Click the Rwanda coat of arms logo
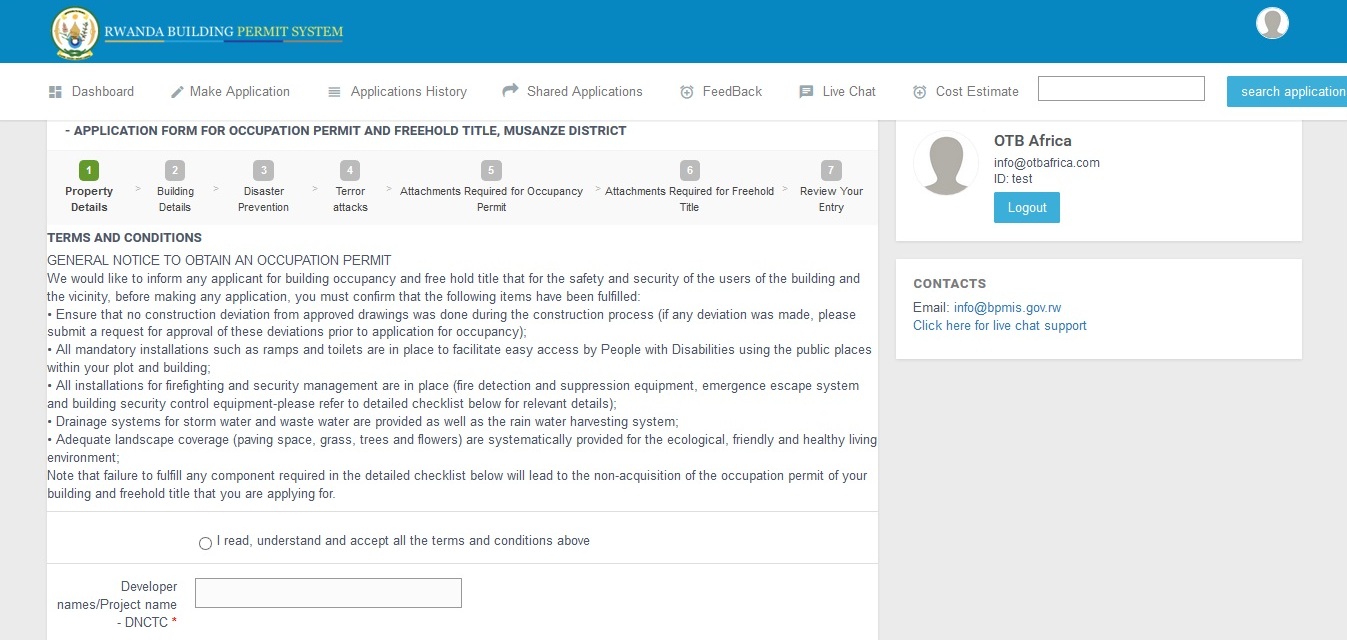 point(75,32)
